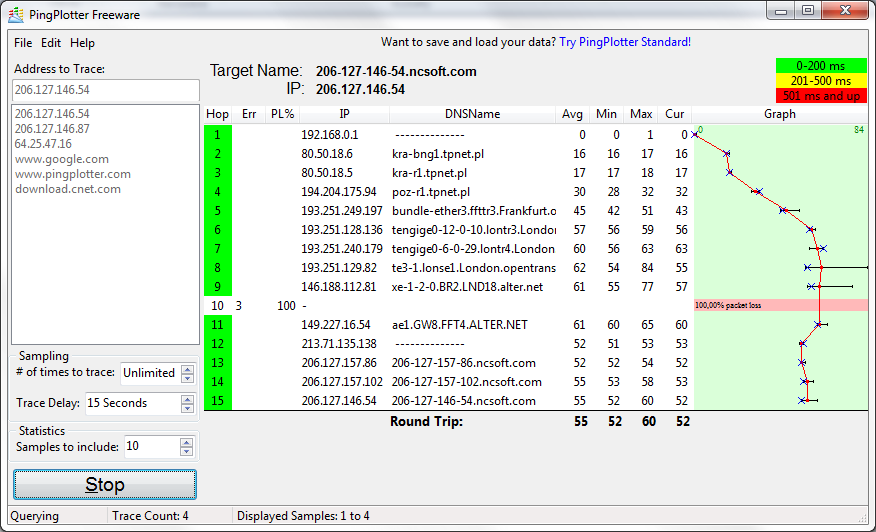Click bundle-ether3 Frankfurt DNS name
This screenshot has width=876, height=532.
[474, 211]
